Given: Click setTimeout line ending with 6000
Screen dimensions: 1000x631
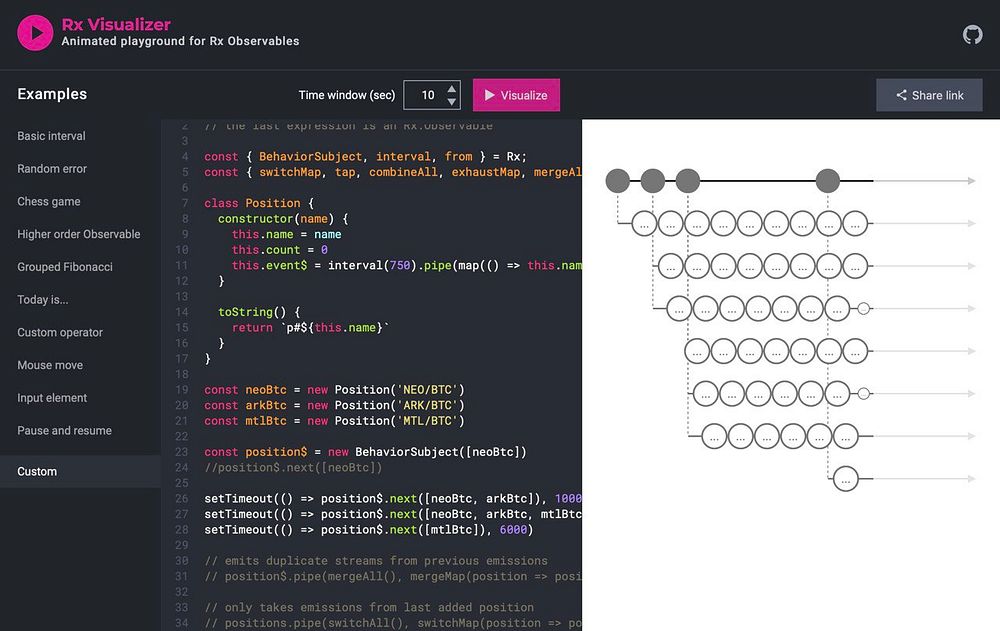Looking at the screenshot, I should [369, 530].
